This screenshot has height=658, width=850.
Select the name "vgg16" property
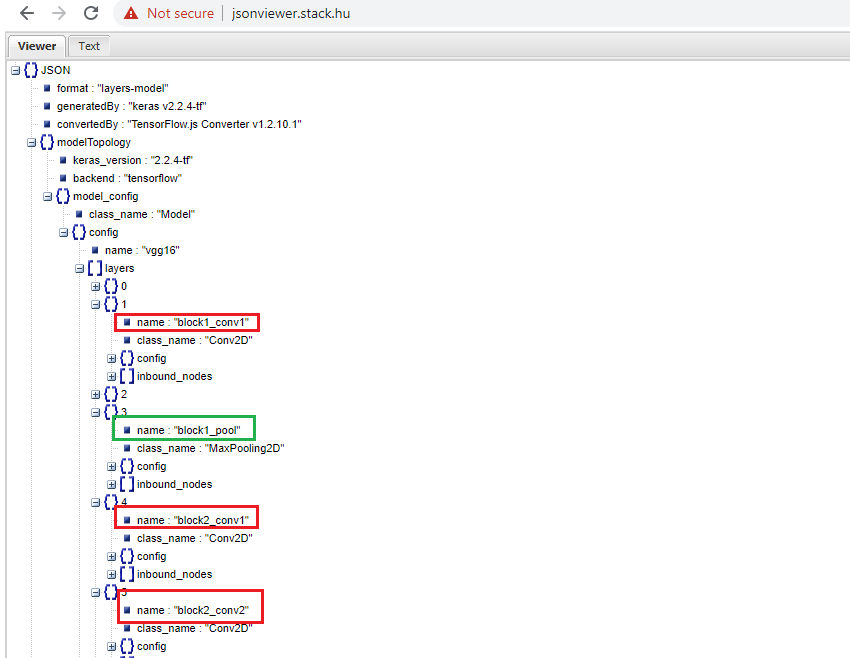[x=137, y=250]
